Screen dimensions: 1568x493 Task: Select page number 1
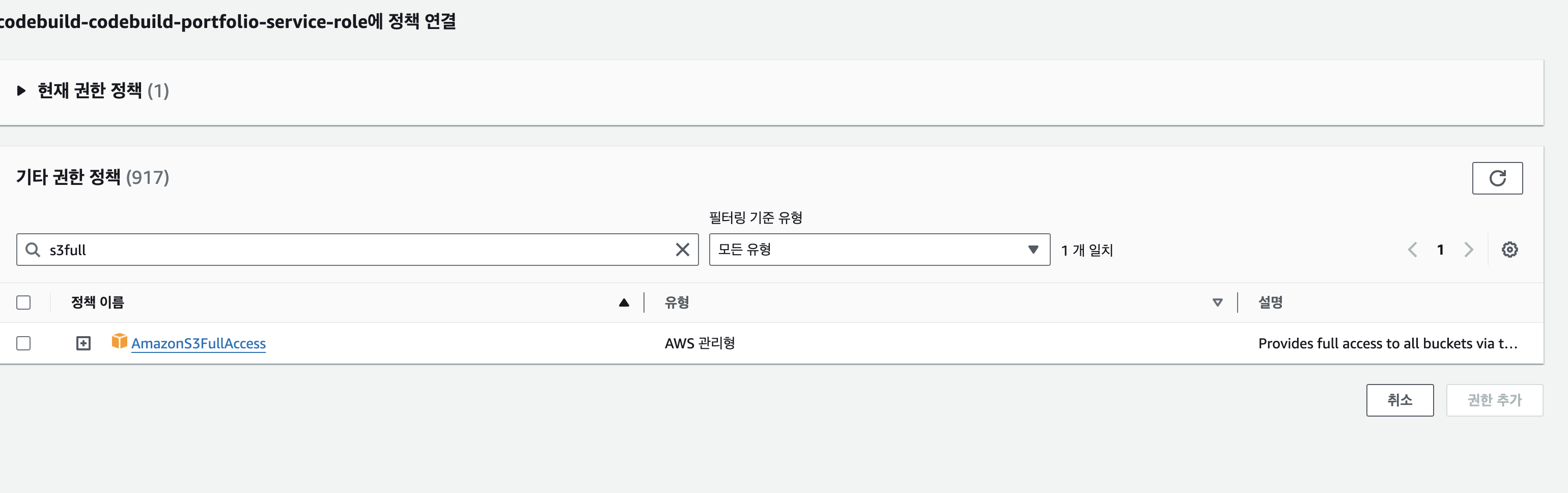pyautogui.click(x=1440, y=250)
